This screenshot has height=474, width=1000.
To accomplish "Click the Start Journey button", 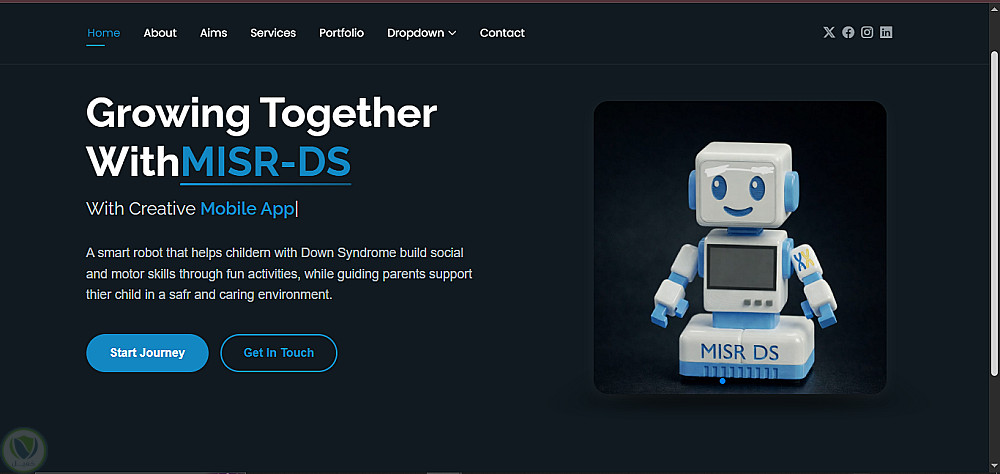I will (147, 353).
